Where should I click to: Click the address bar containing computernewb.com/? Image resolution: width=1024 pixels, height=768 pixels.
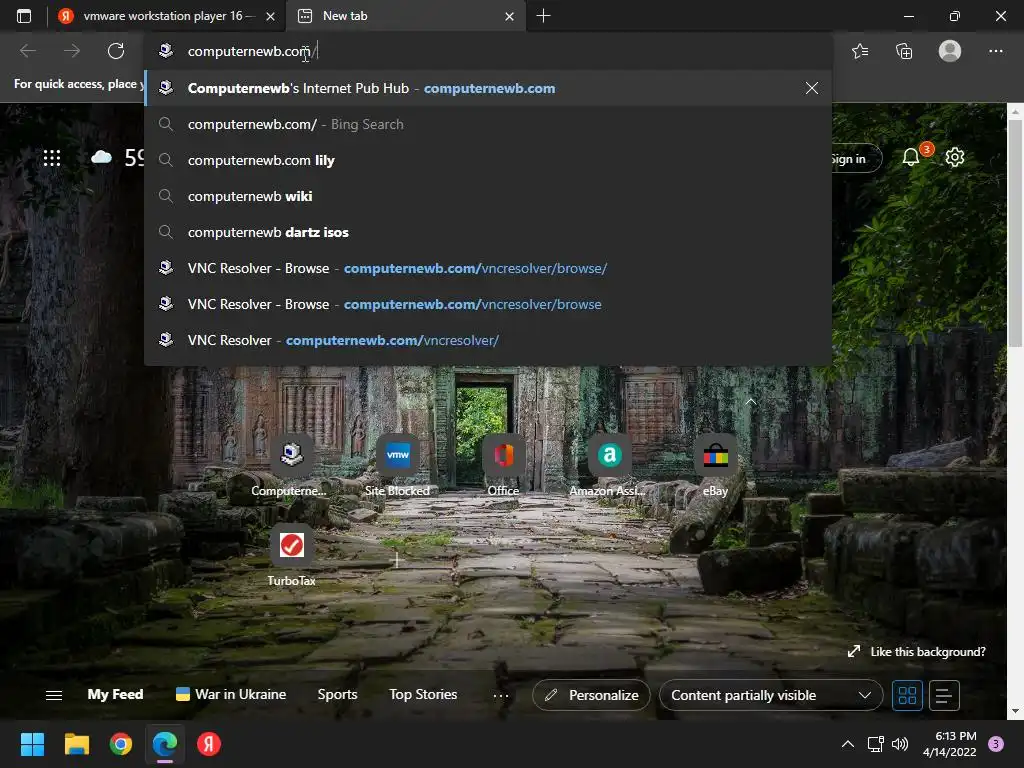click(x=488, y=51)
